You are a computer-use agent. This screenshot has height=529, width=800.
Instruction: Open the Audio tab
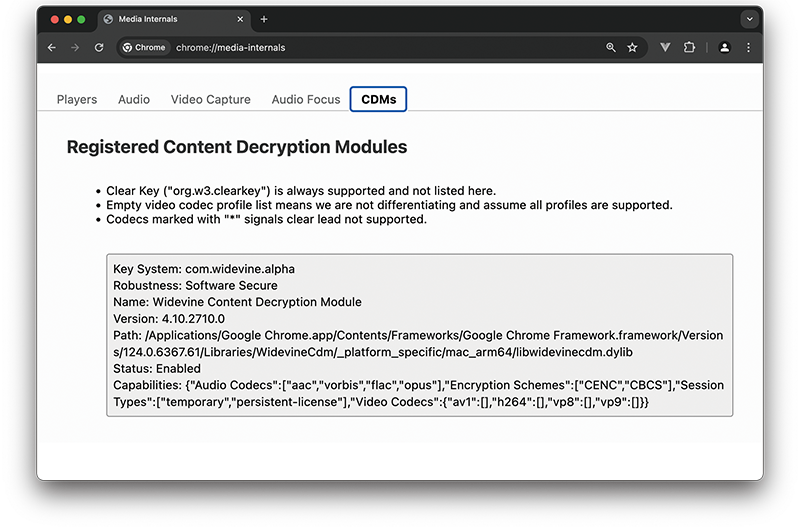click(134, 99)
